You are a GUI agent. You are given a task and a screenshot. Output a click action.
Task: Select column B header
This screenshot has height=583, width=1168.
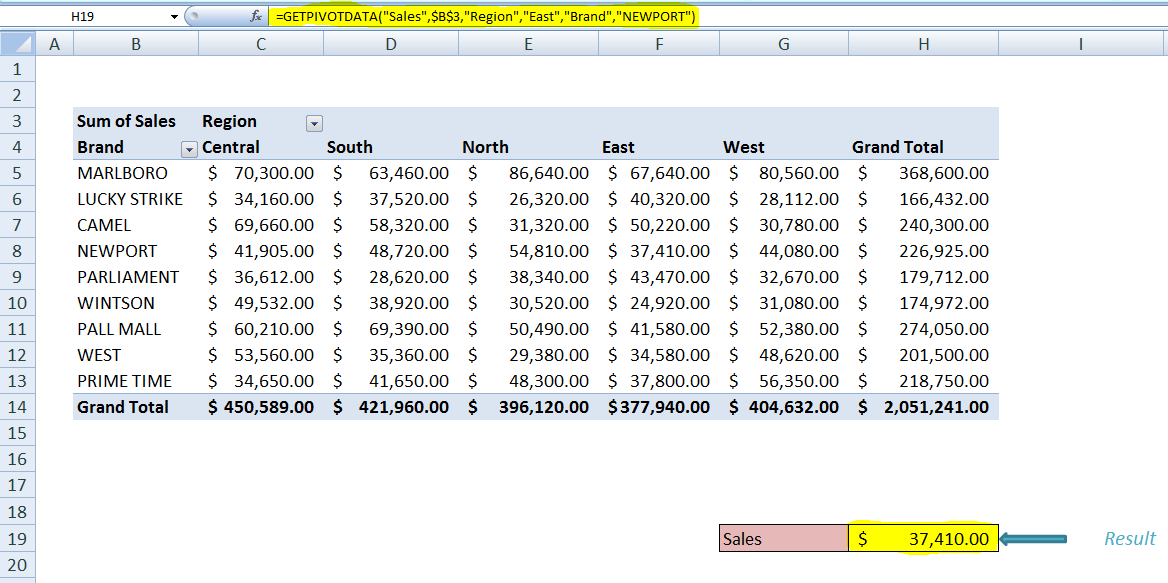136,45
